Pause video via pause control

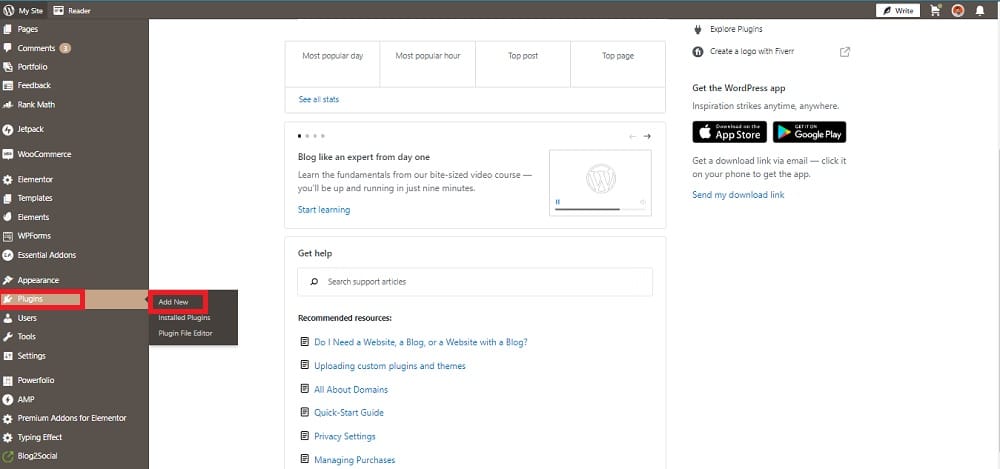[558, 202]
